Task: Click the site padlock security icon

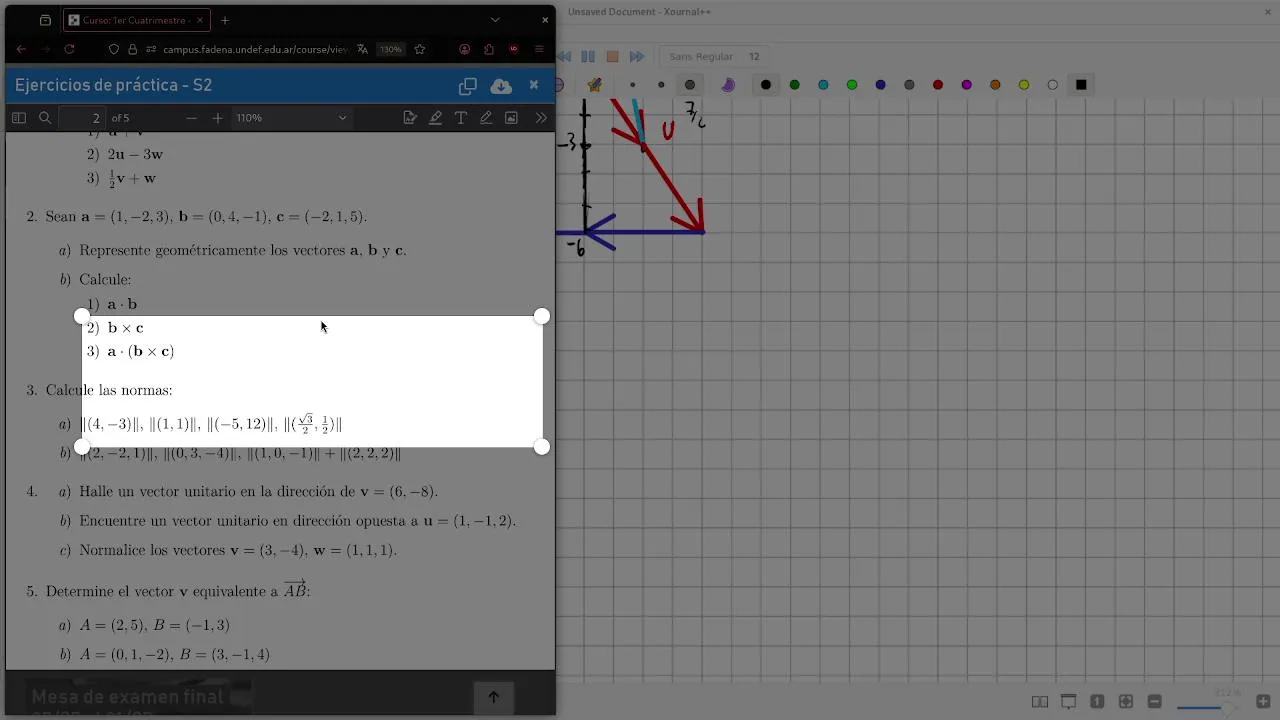Action: 133,49
